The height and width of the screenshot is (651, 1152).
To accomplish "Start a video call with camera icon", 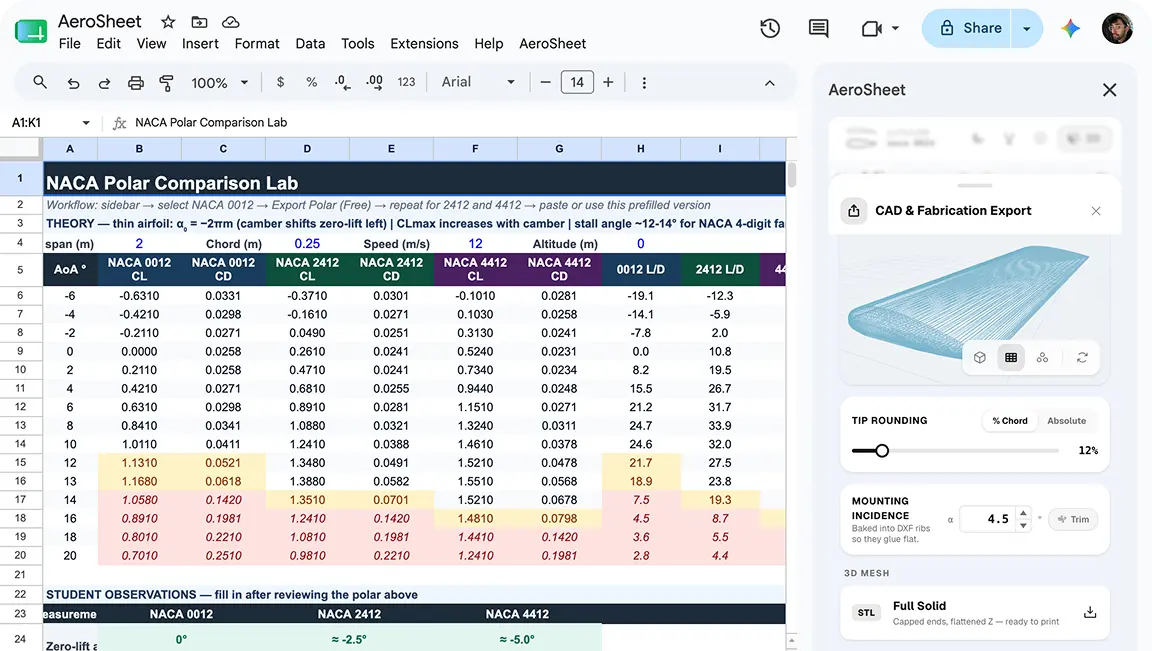I will (x=871, y=29).
